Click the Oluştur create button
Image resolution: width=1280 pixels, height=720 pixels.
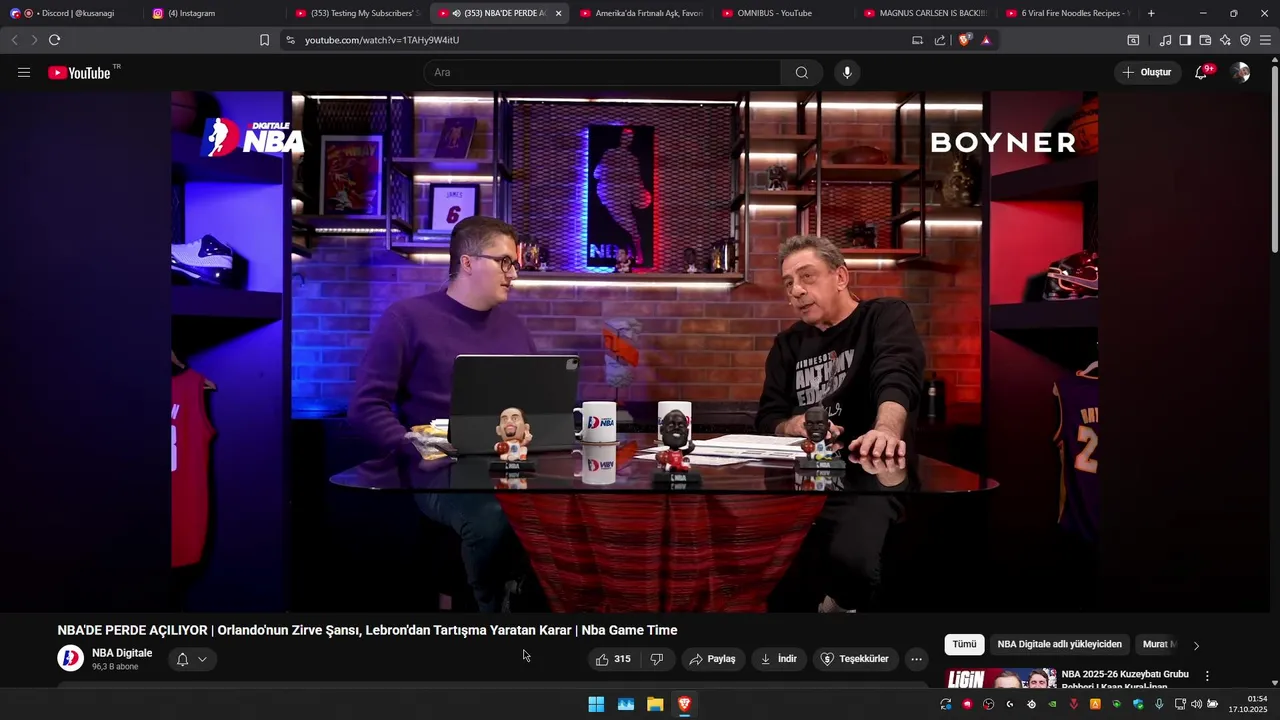point(1147,72)
